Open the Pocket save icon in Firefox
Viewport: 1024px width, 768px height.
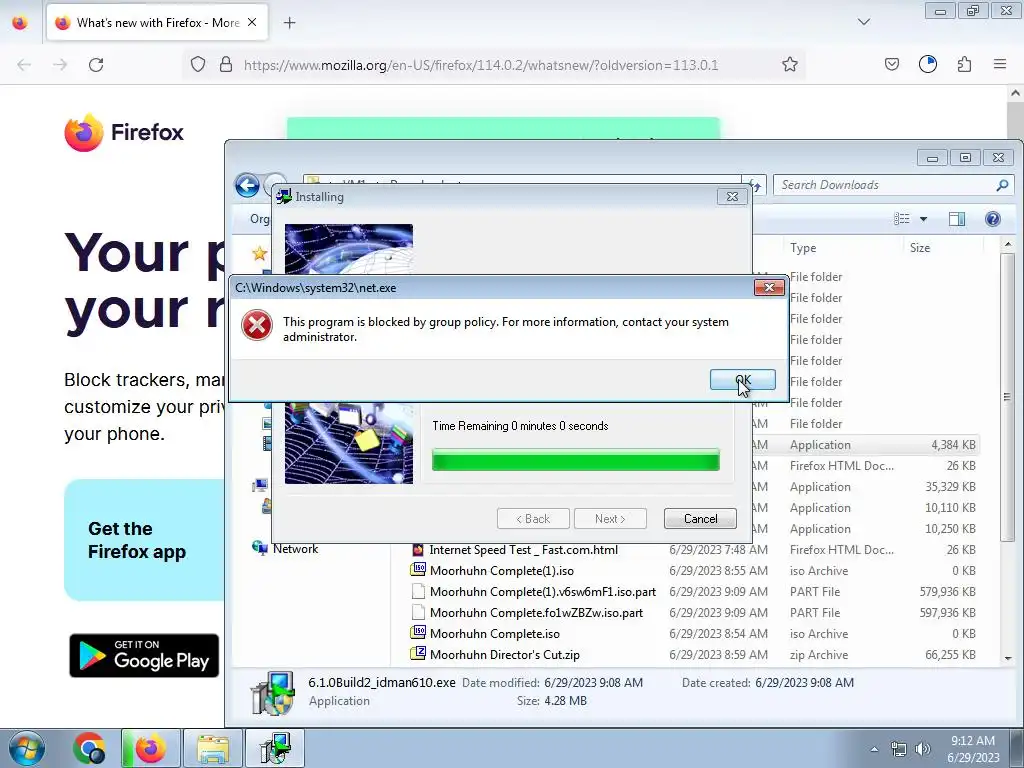tap(891, 64)
